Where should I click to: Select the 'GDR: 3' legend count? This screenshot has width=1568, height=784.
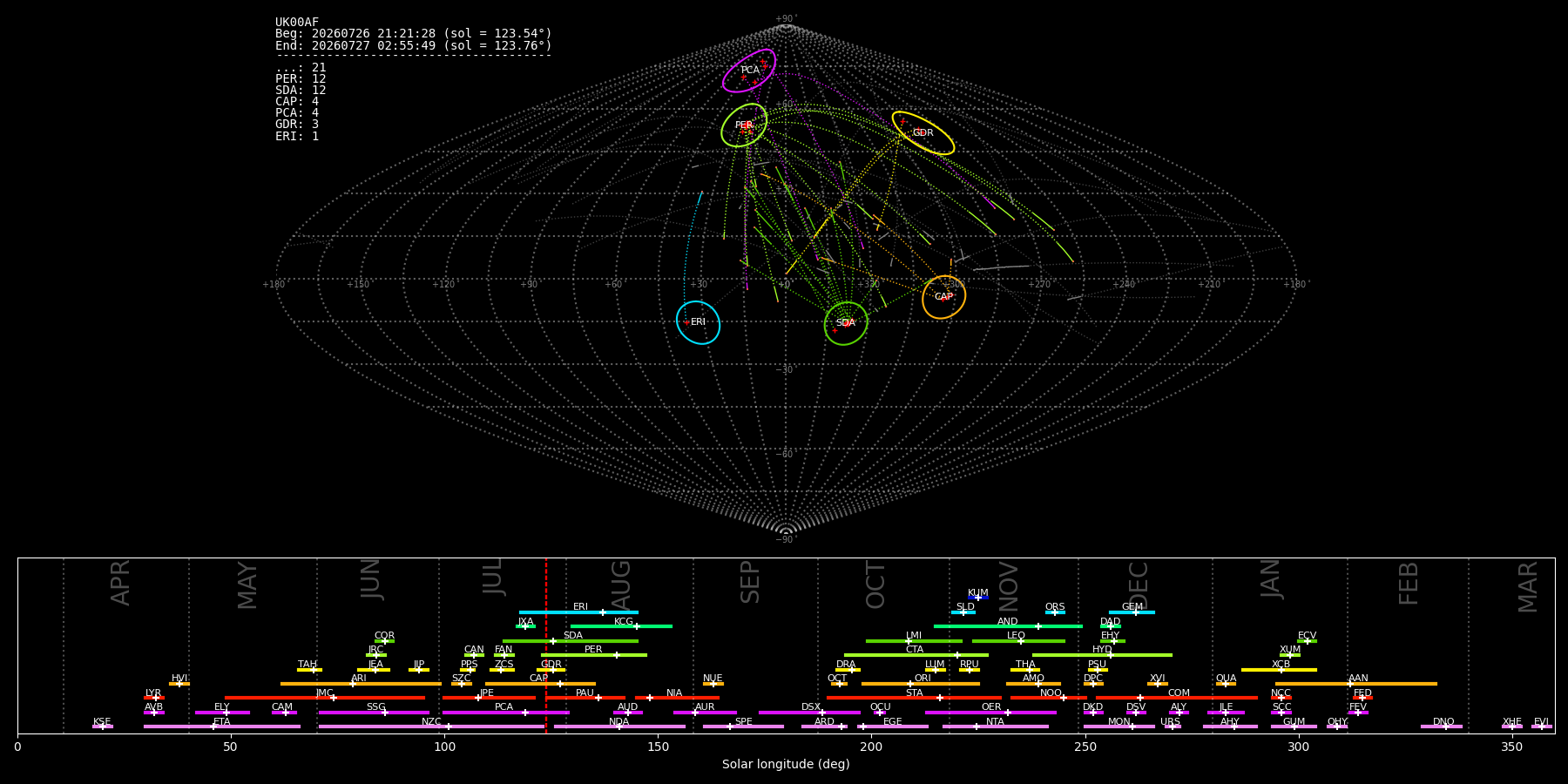pos(297,125)
